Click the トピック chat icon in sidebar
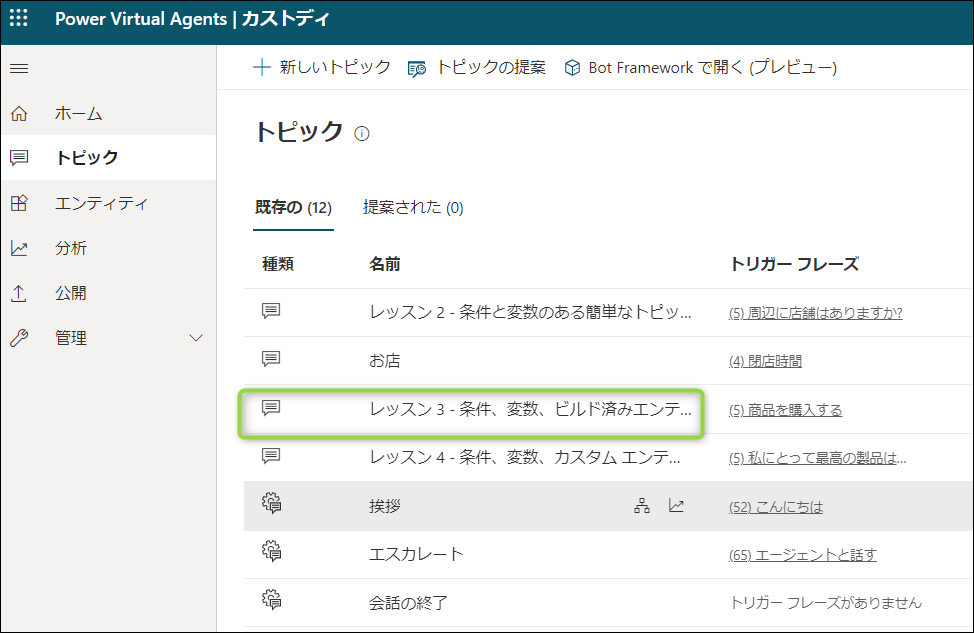This screenshot has height=633, width=974. click(19, 158)
